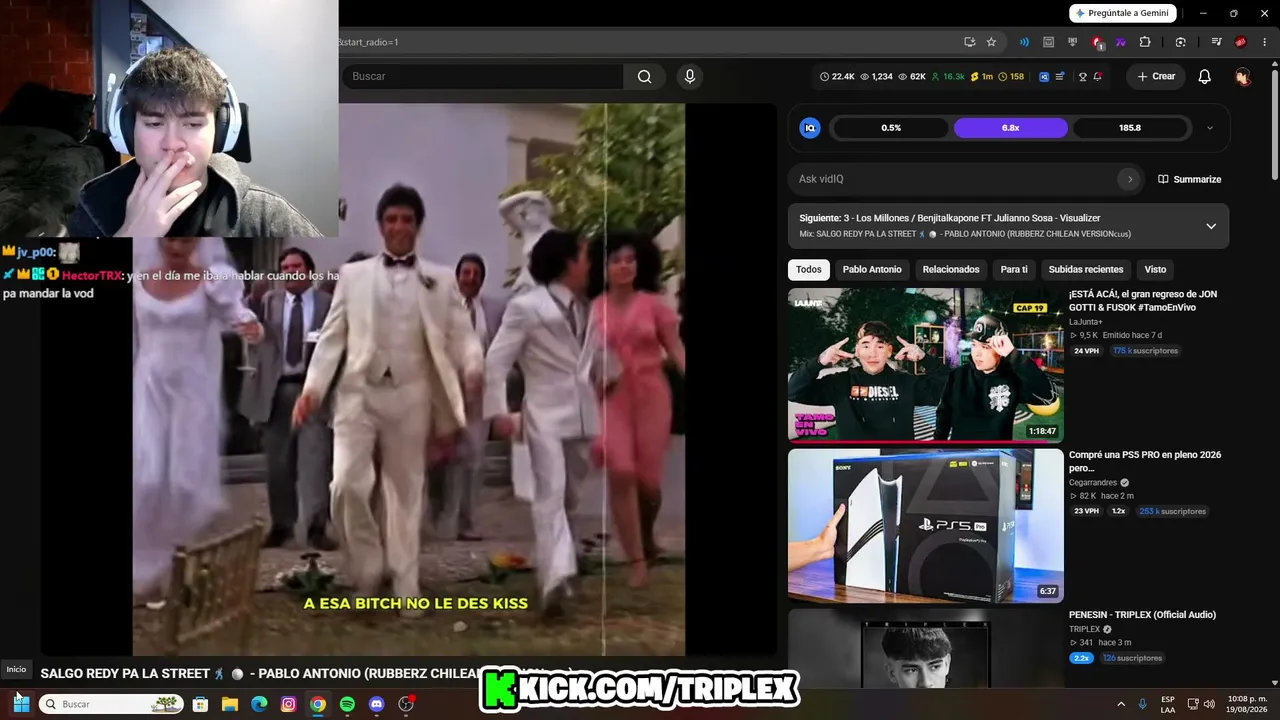Click the 0.5% vidIQ score pill

point(890,128)
